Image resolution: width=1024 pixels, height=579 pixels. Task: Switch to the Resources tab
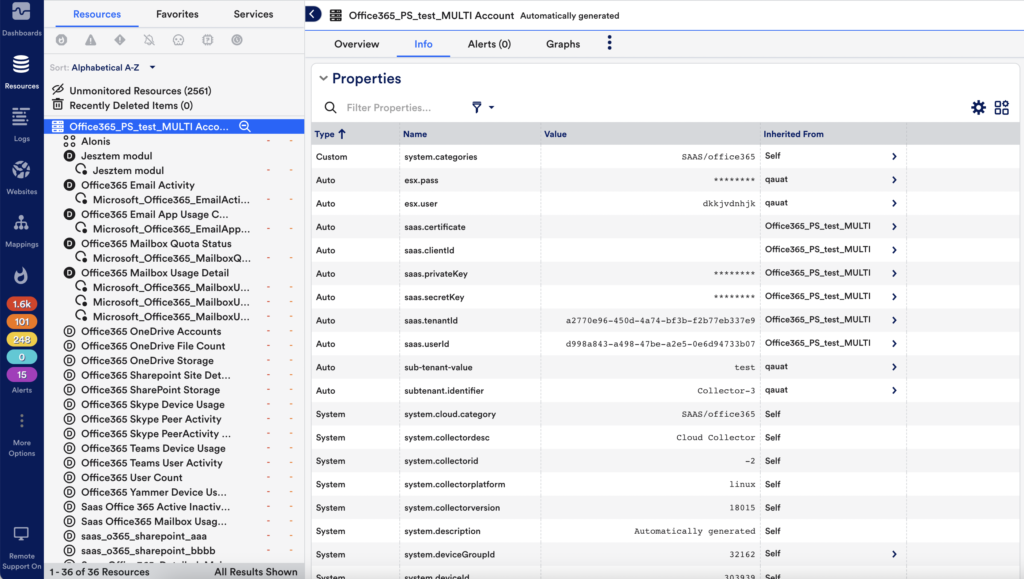point(97,14)
